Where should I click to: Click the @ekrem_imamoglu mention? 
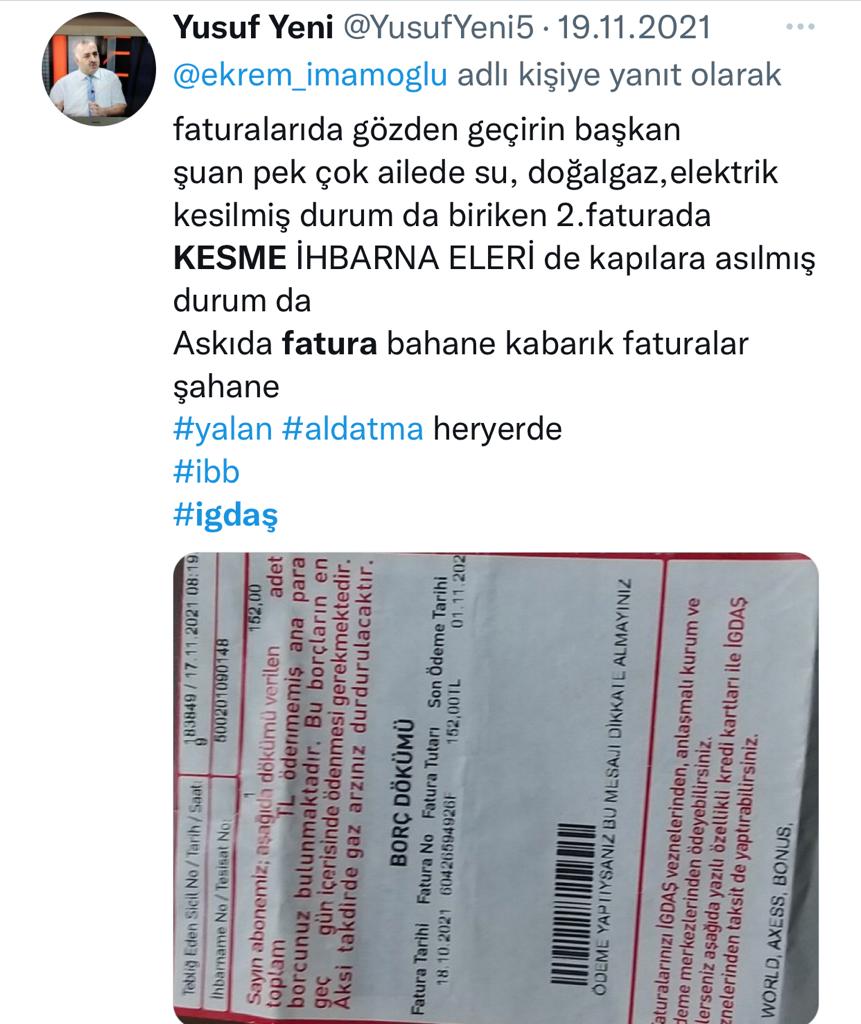pos(310,75)
